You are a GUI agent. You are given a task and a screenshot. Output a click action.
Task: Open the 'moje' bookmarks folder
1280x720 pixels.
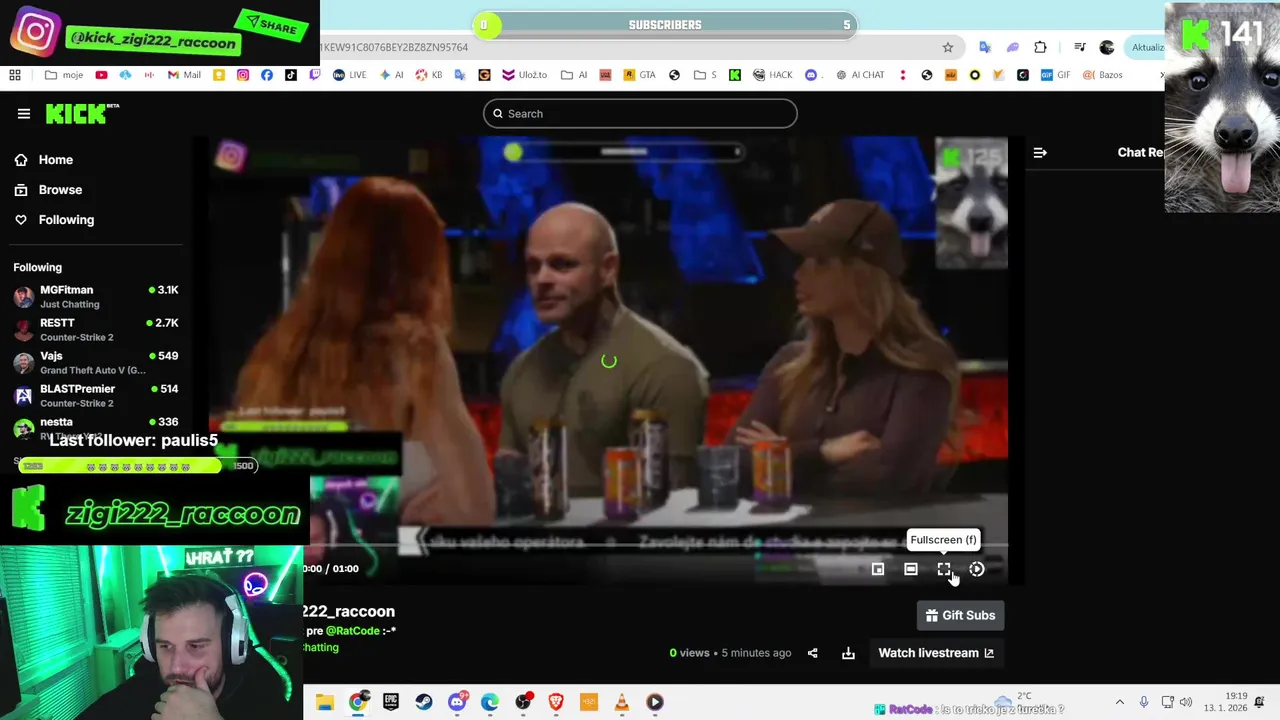click(66, 75)
